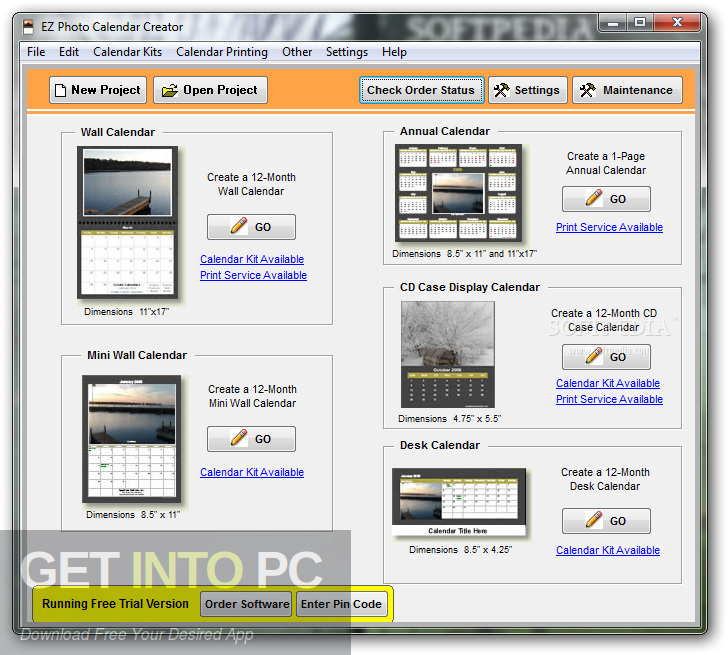Open the Other menu
728x655 pixels.
point(297,52)
